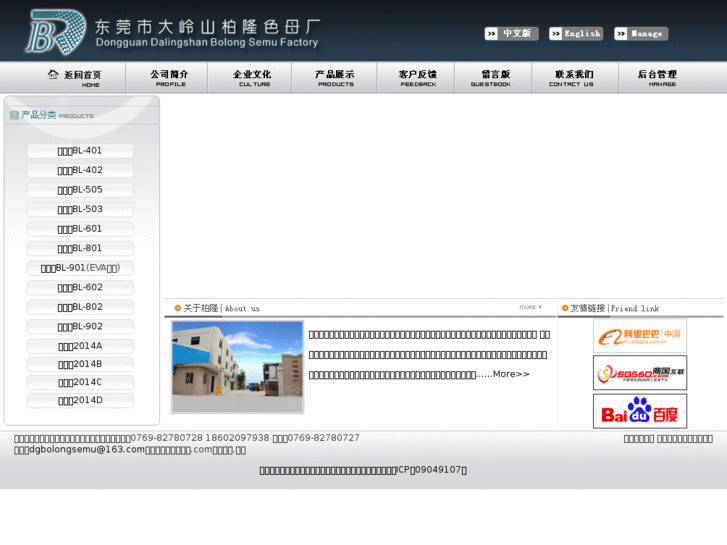The height and width of the screenshot is (545, 727).
Task: Click the More>> link after the description
Action: click(511, 374)
